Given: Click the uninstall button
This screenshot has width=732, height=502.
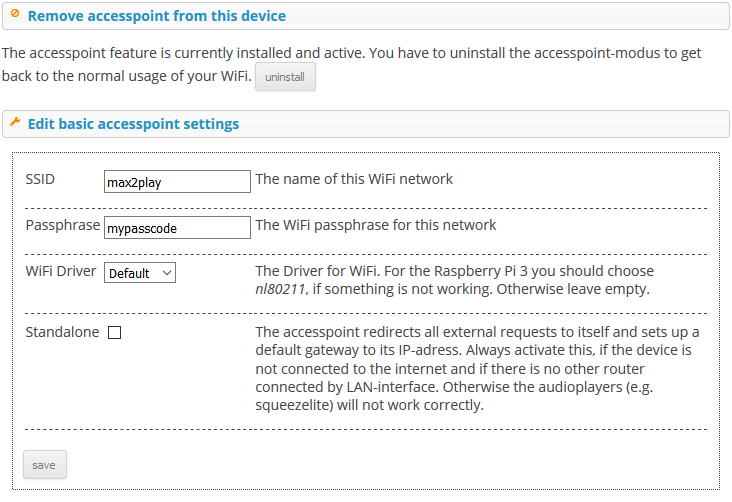Looking at the screenshot, I should 285,77.
